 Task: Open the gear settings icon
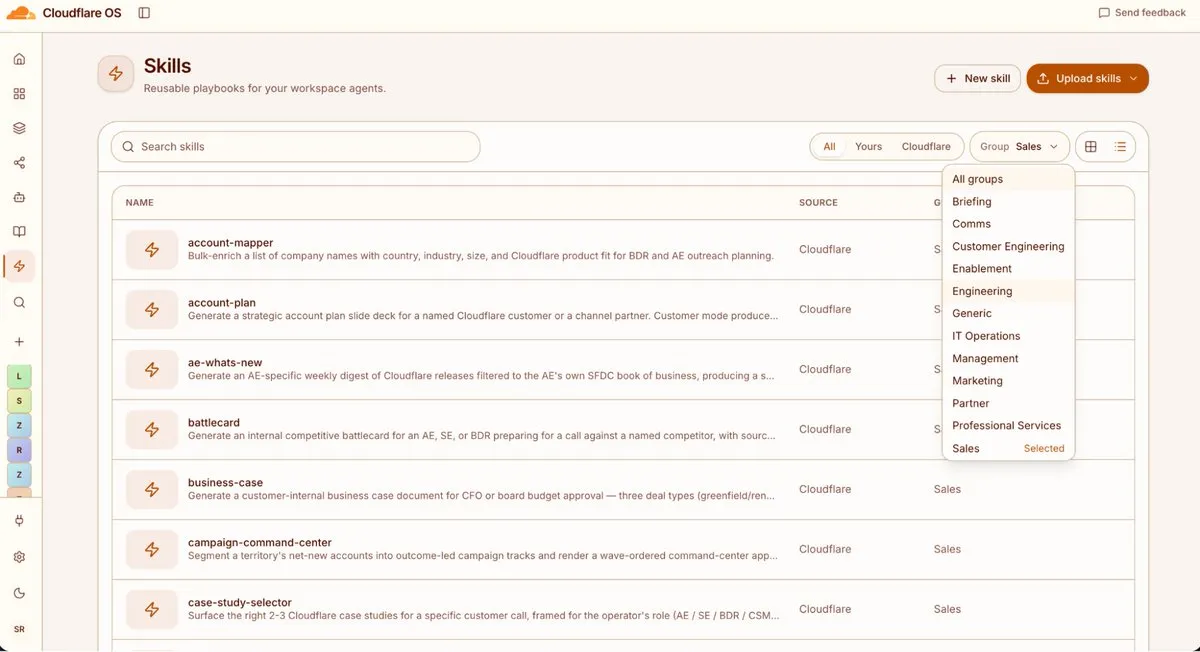19,557
